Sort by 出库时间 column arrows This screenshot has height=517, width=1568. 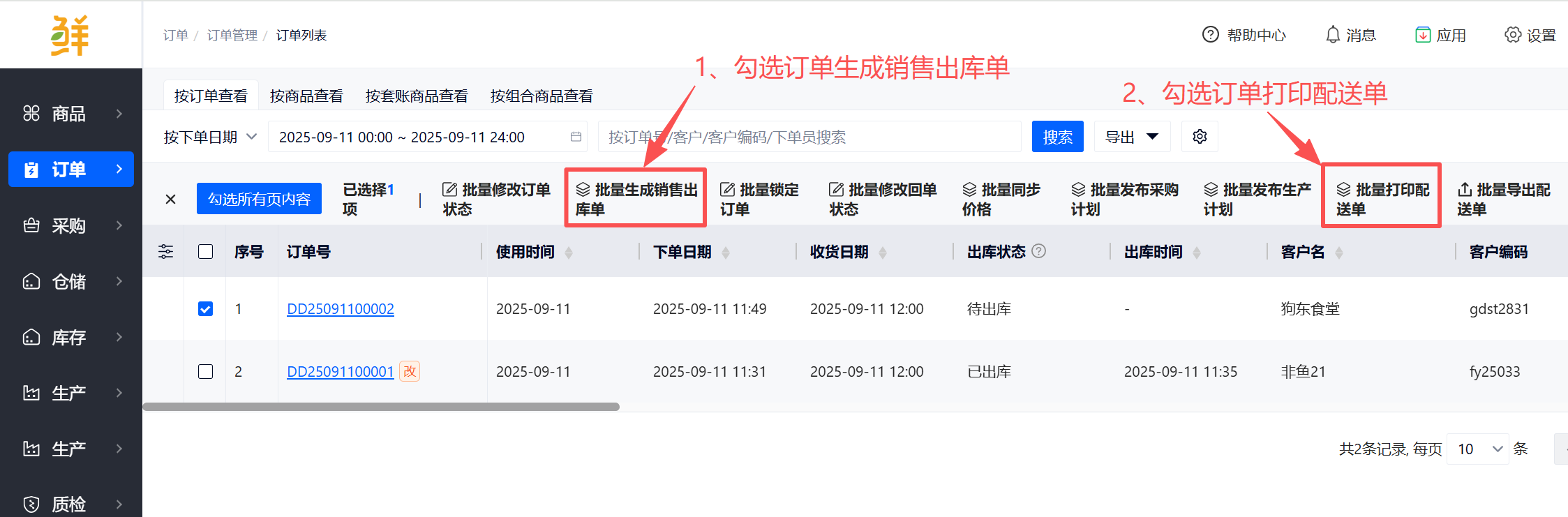click(x=1197, y=253)
